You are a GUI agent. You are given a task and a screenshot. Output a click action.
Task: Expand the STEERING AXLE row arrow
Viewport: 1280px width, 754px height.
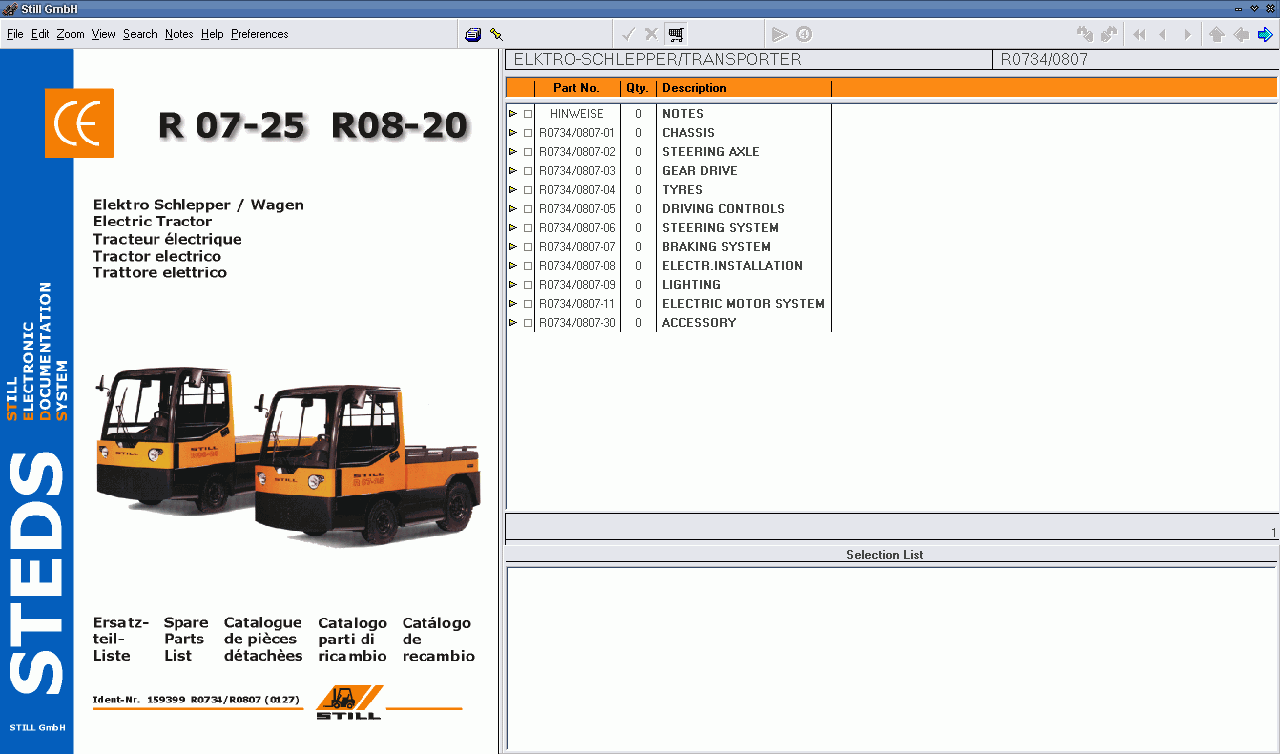tap(513, 152)
